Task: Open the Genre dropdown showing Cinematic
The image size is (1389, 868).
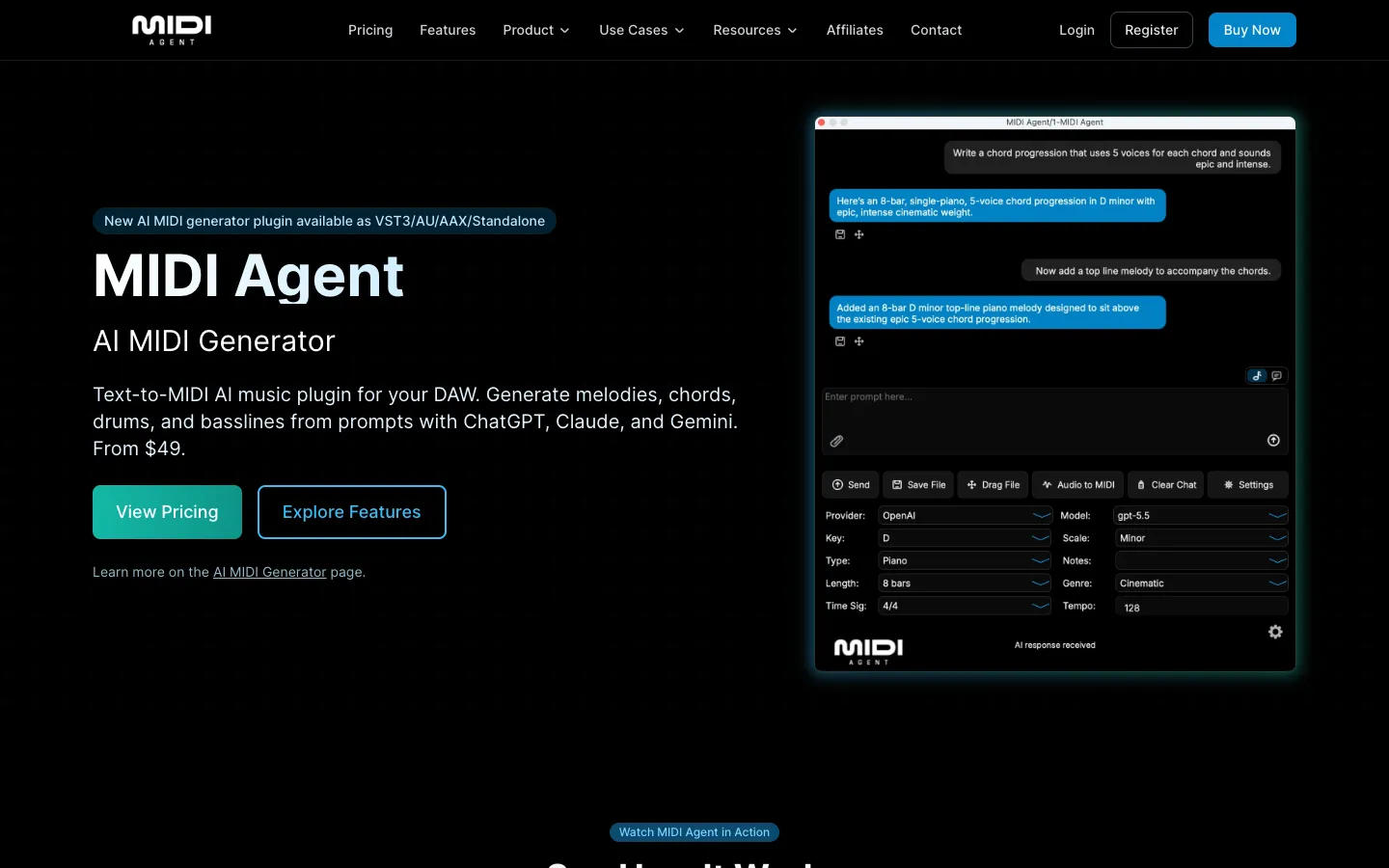Action: pos(1201,583)
